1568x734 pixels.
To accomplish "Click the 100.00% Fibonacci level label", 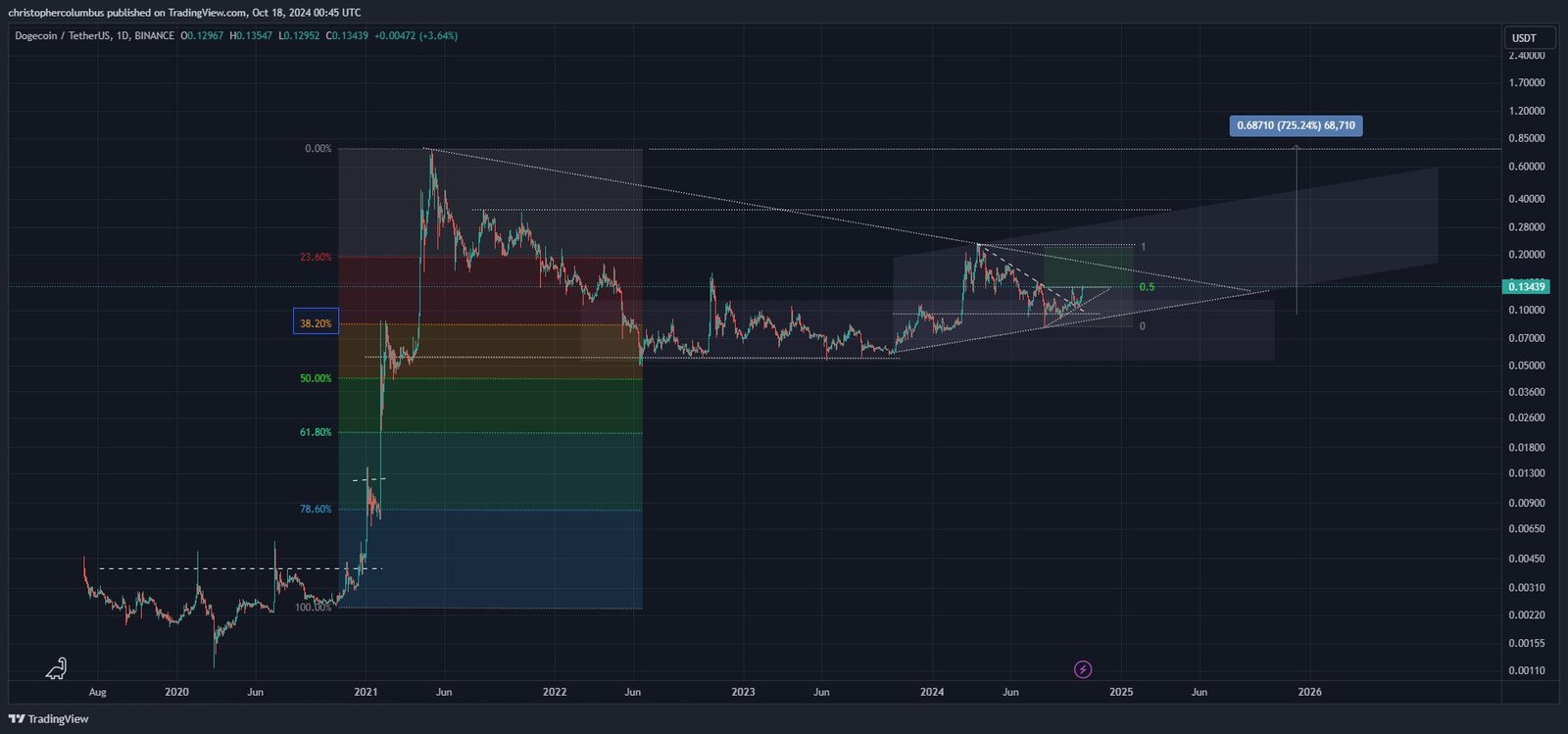I will pos(314,608).
